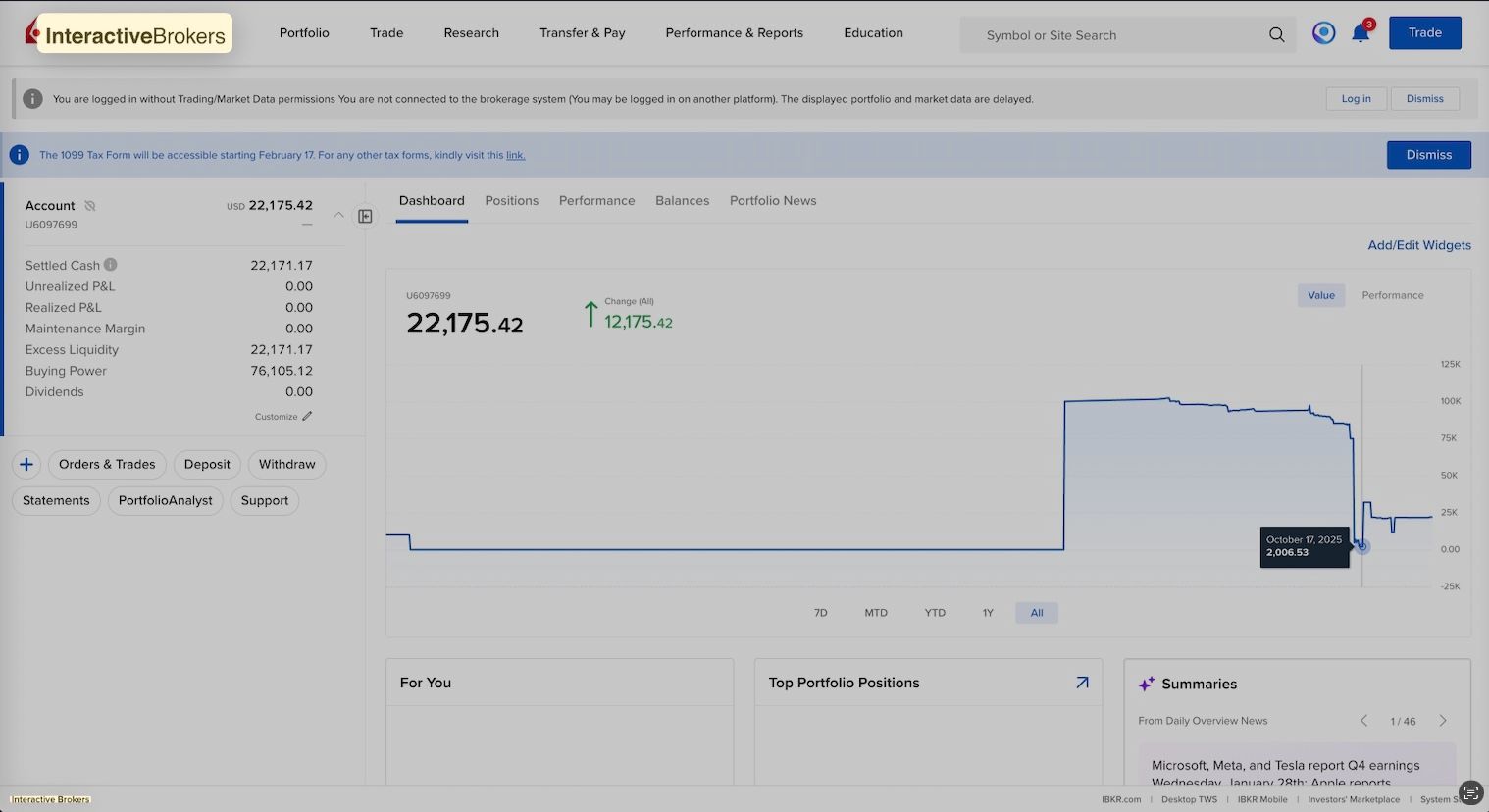
Task: Click the Settled Cash info icon
Action: (111, 265)
